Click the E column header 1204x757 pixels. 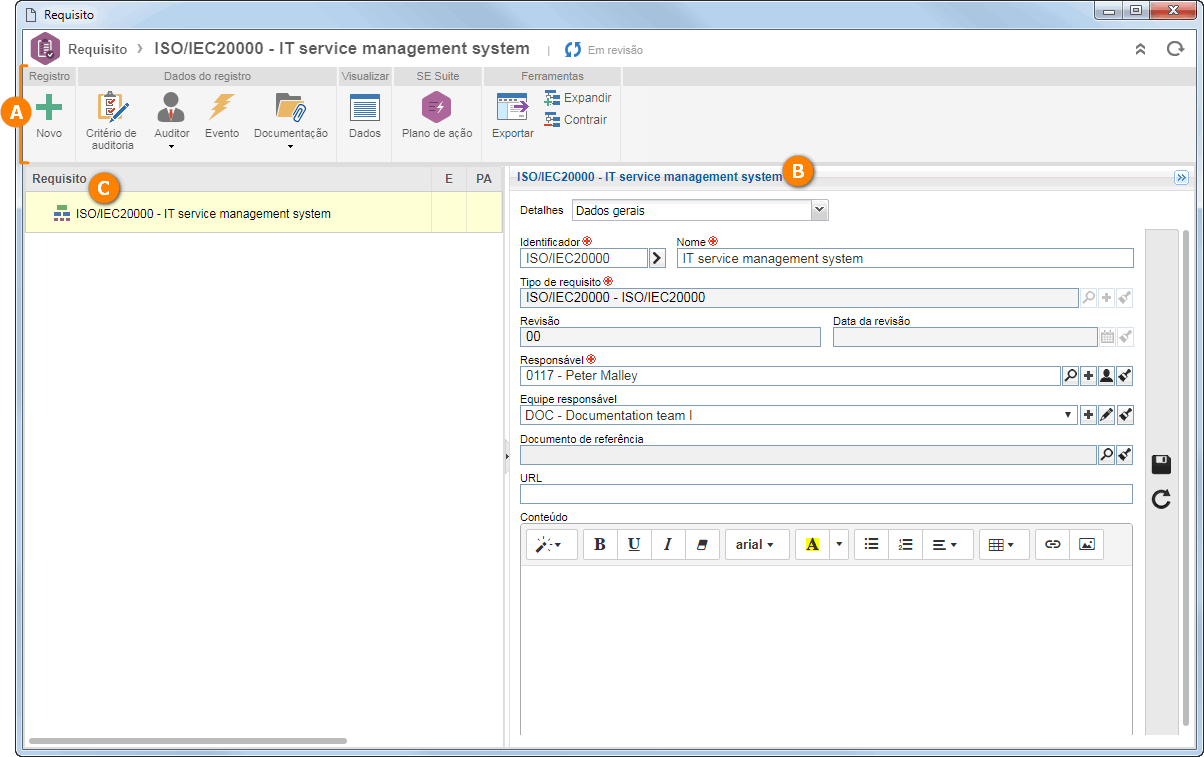click(x=449, y=179)
